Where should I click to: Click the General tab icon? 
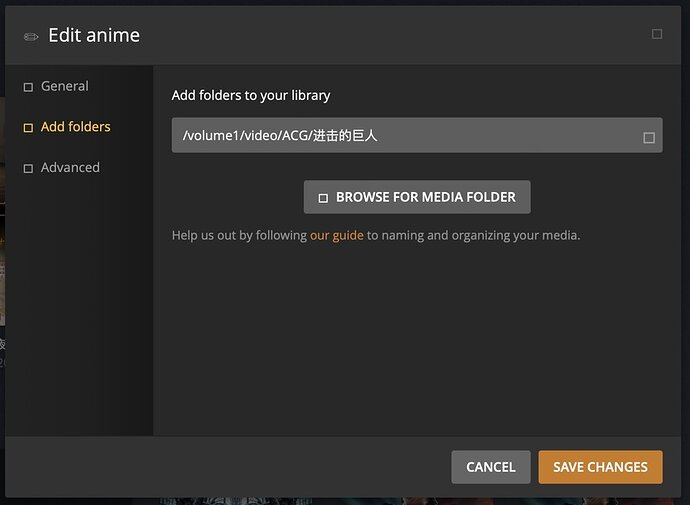pyautogui.click(x=28, y=87)
